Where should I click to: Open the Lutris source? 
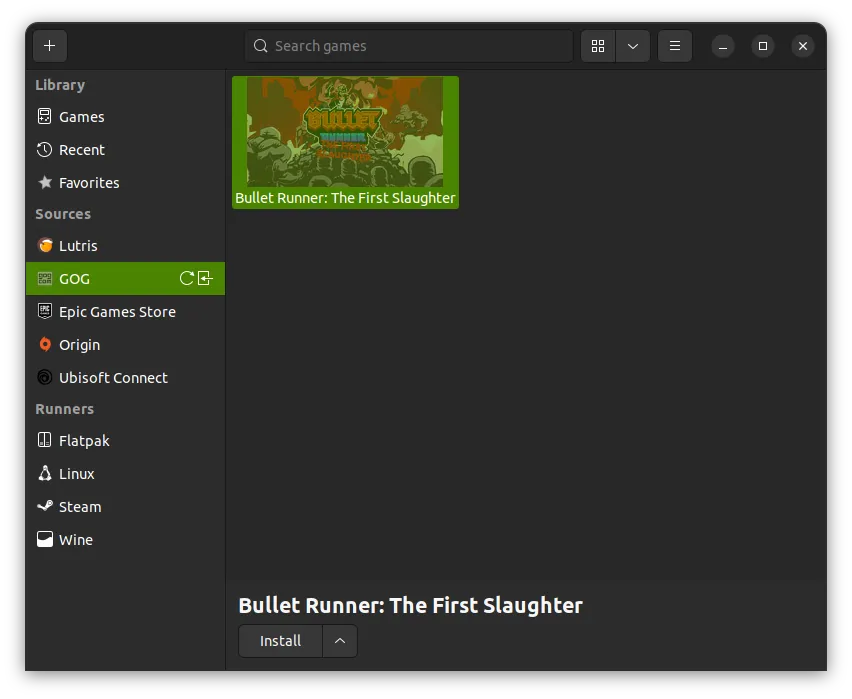(x=78, y=246)
